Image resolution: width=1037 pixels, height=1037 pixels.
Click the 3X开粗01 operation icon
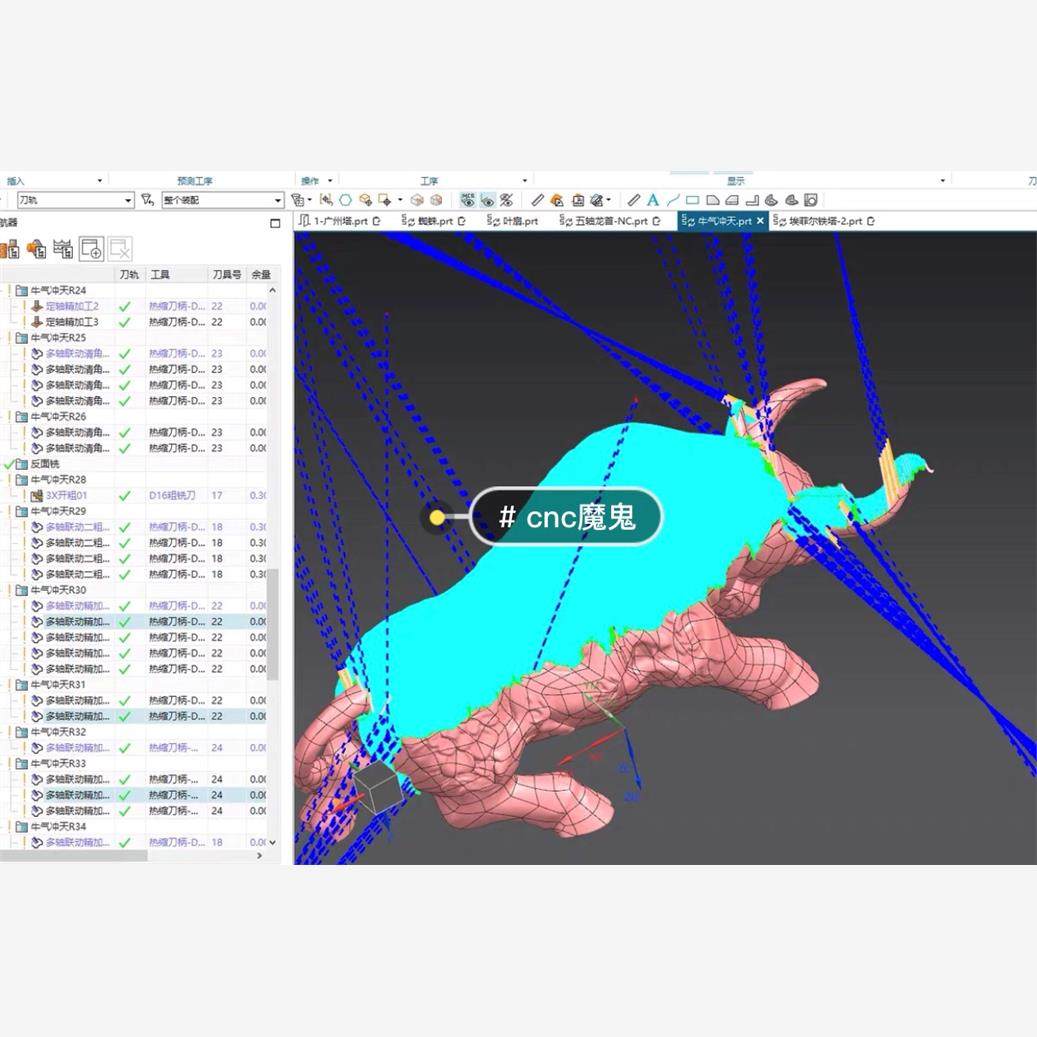click(37, 495)
